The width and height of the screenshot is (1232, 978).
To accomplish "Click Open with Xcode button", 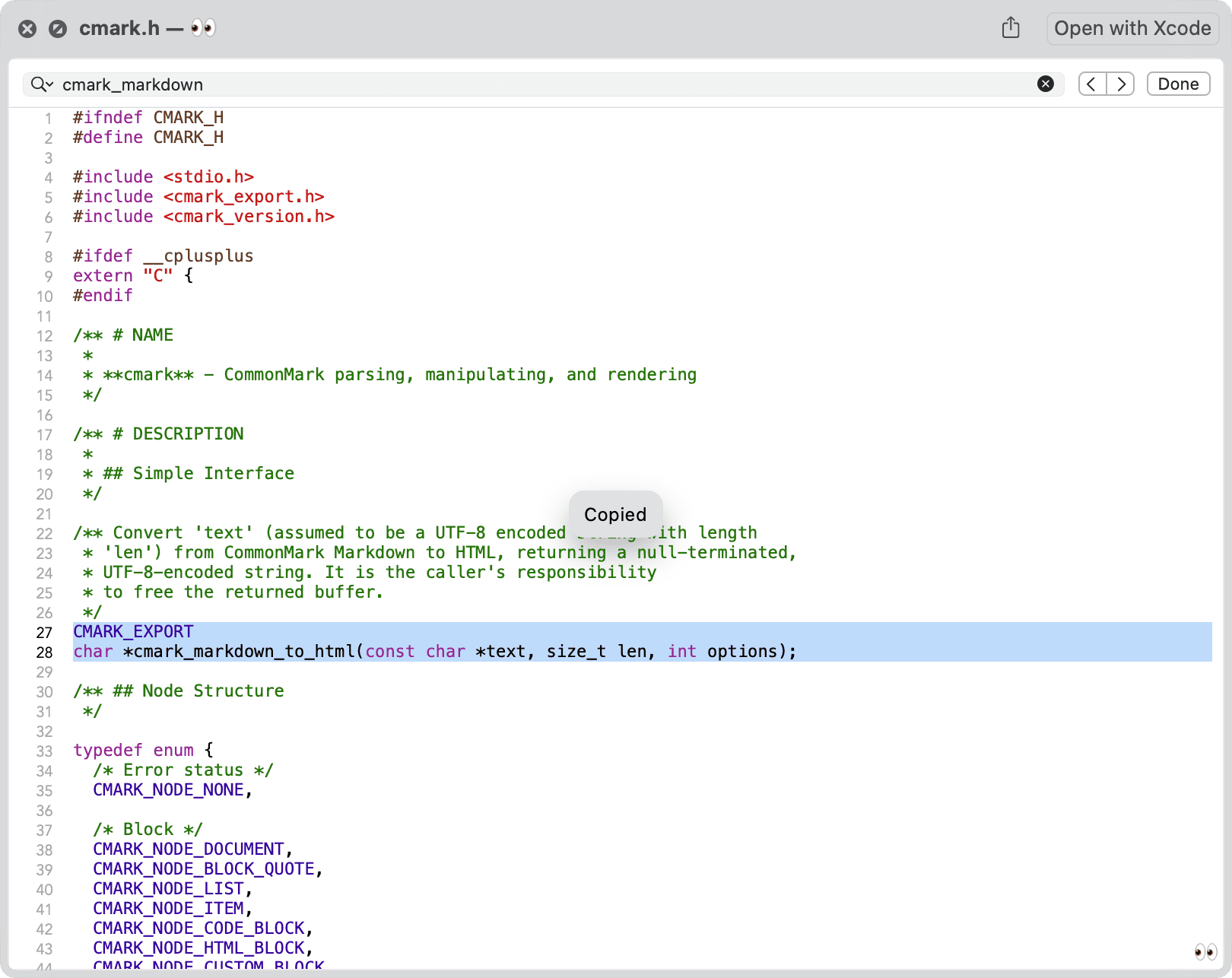I will (1132, 28).
